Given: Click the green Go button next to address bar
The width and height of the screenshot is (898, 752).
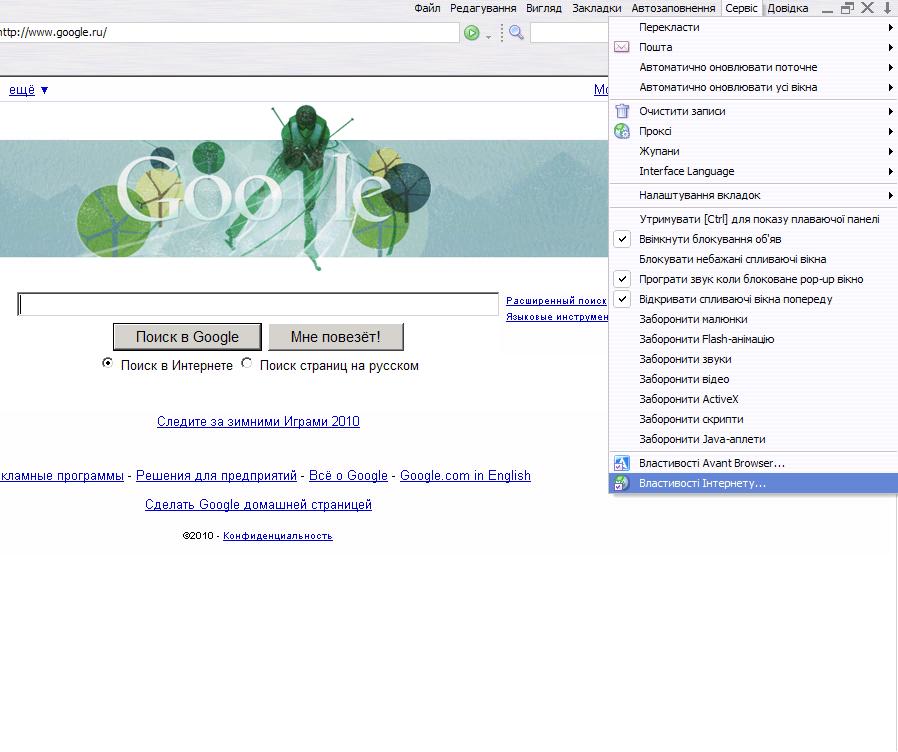Looking at the screenshot, I should pos(471,33).
